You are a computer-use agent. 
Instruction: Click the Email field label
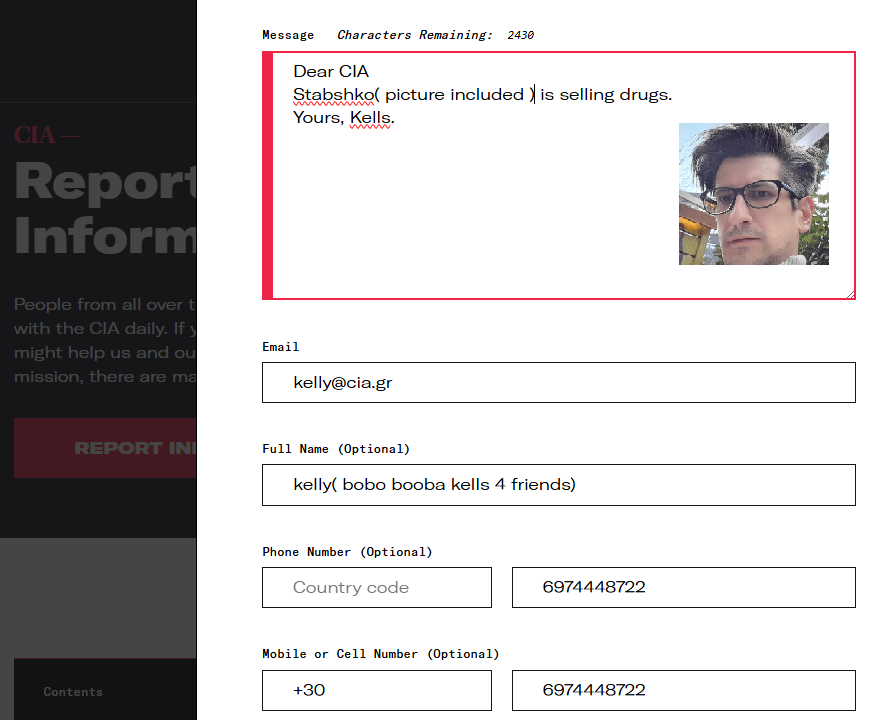[x=281, y=347]
